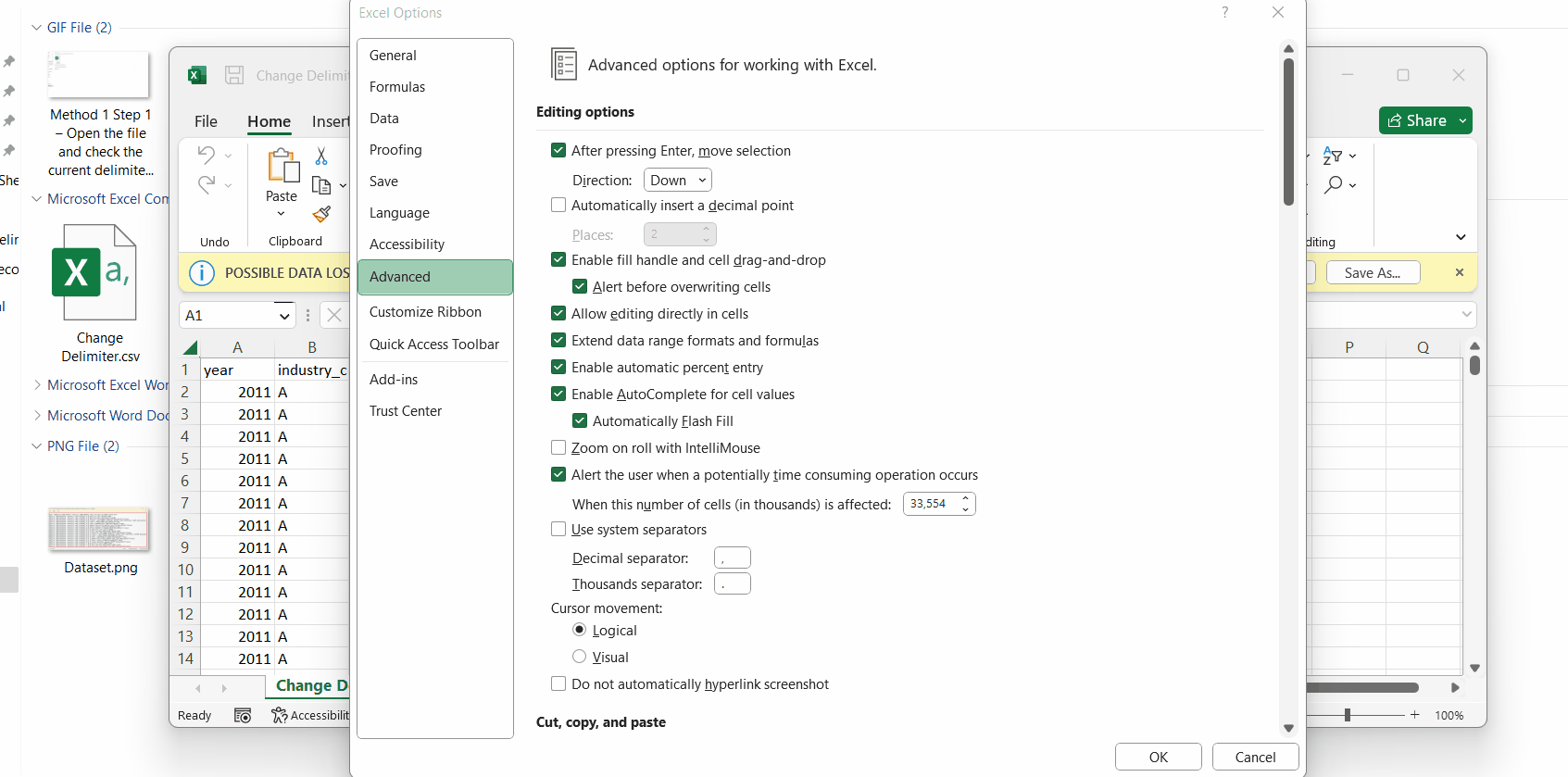Click the Cut scissors icon
This screenshot has width=1568, height=777.
coord(321,156)
